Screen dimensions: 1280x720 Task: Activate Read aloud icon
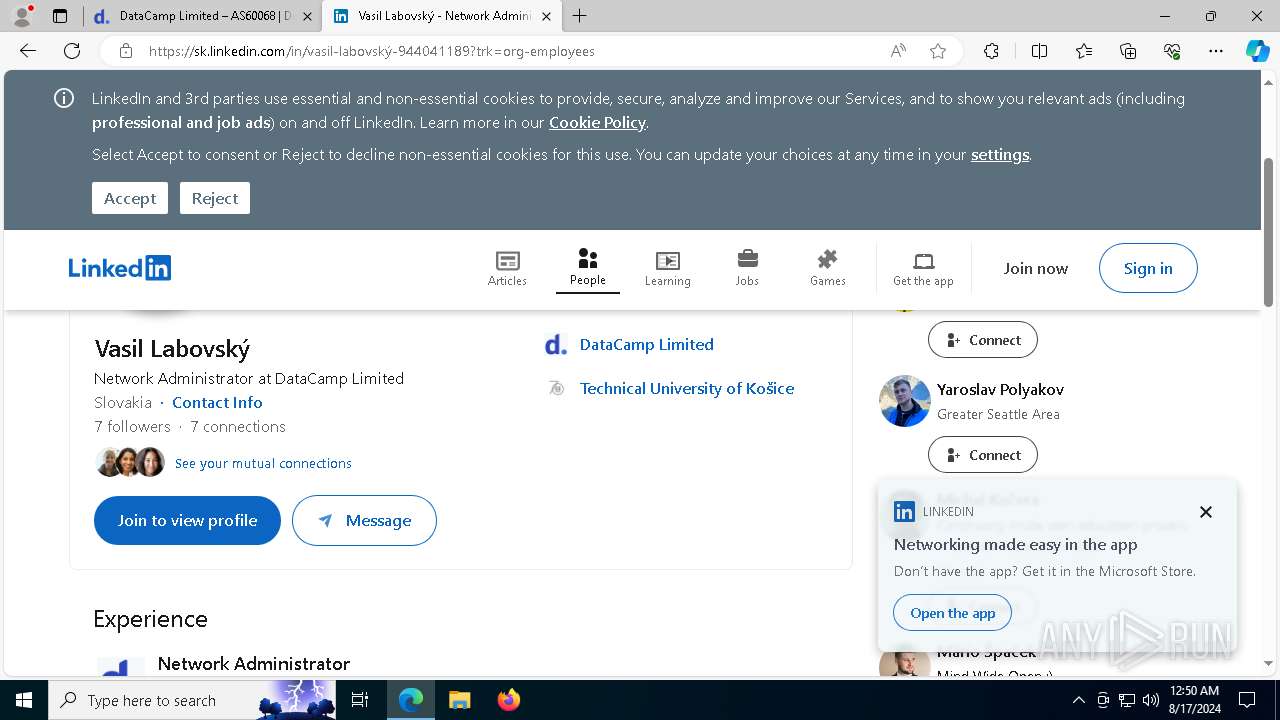898,51
